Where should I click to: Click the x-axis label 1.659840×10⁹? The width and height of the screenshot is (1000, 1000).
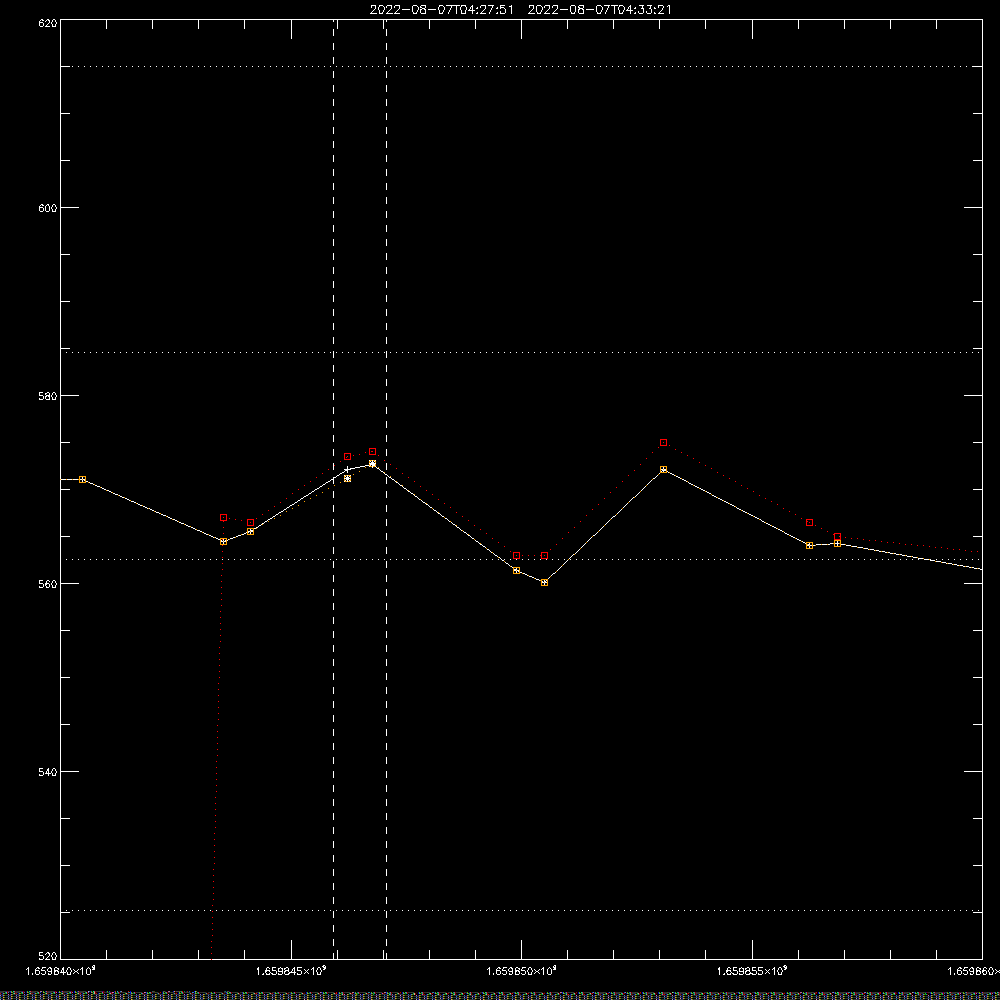click(x=61, y=971)
